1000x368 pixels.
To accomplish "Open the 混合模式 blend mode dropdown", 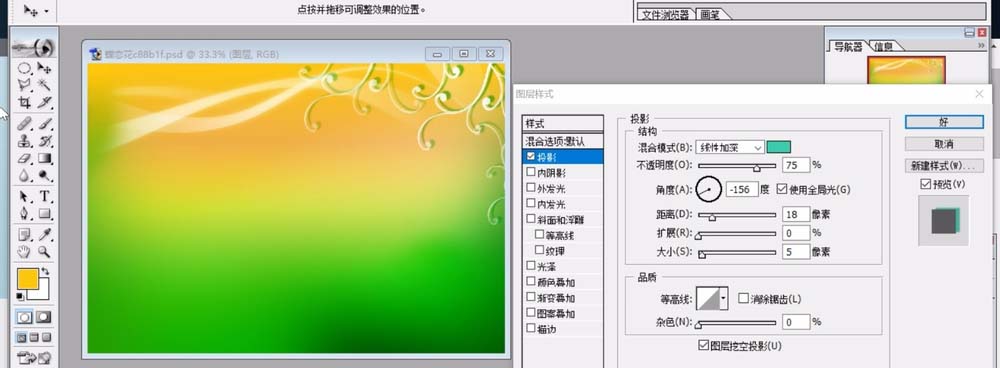I will tap(730, 147).
